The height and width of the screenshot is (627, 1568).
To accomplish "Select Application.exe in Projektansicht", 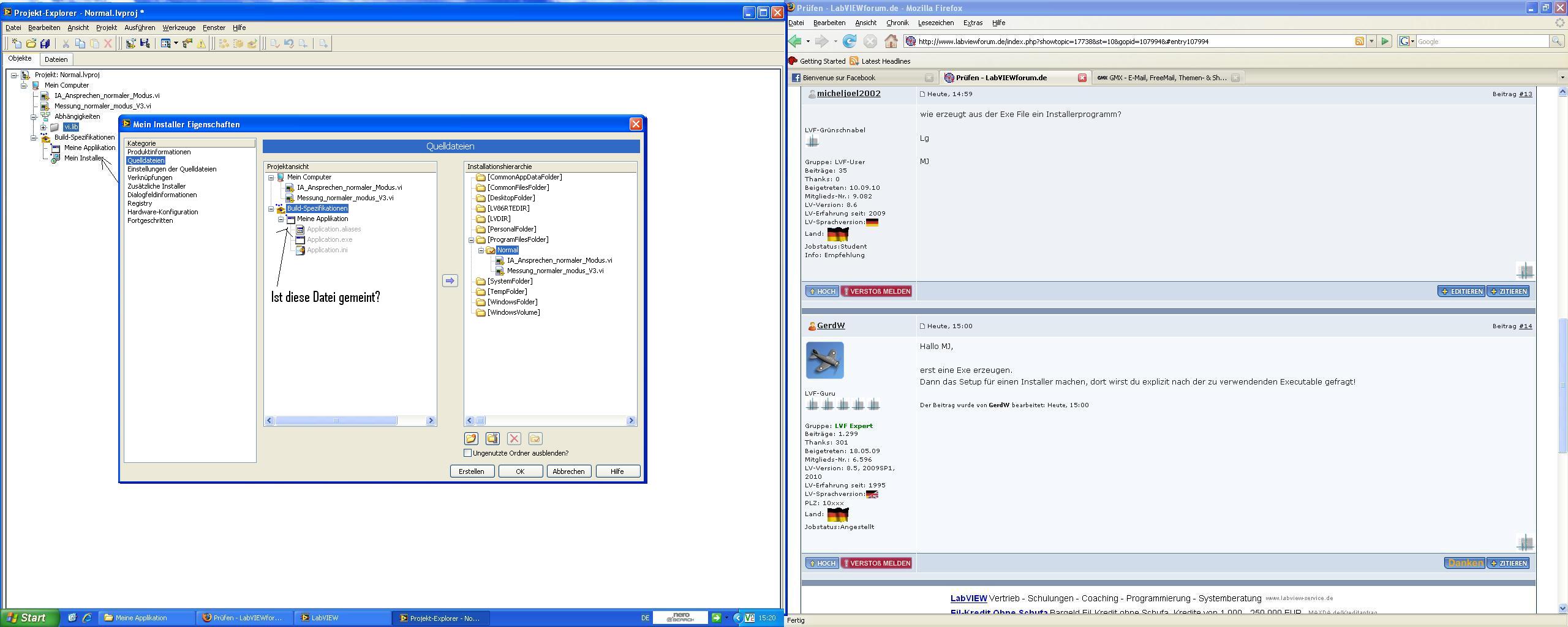I will 330,240.
